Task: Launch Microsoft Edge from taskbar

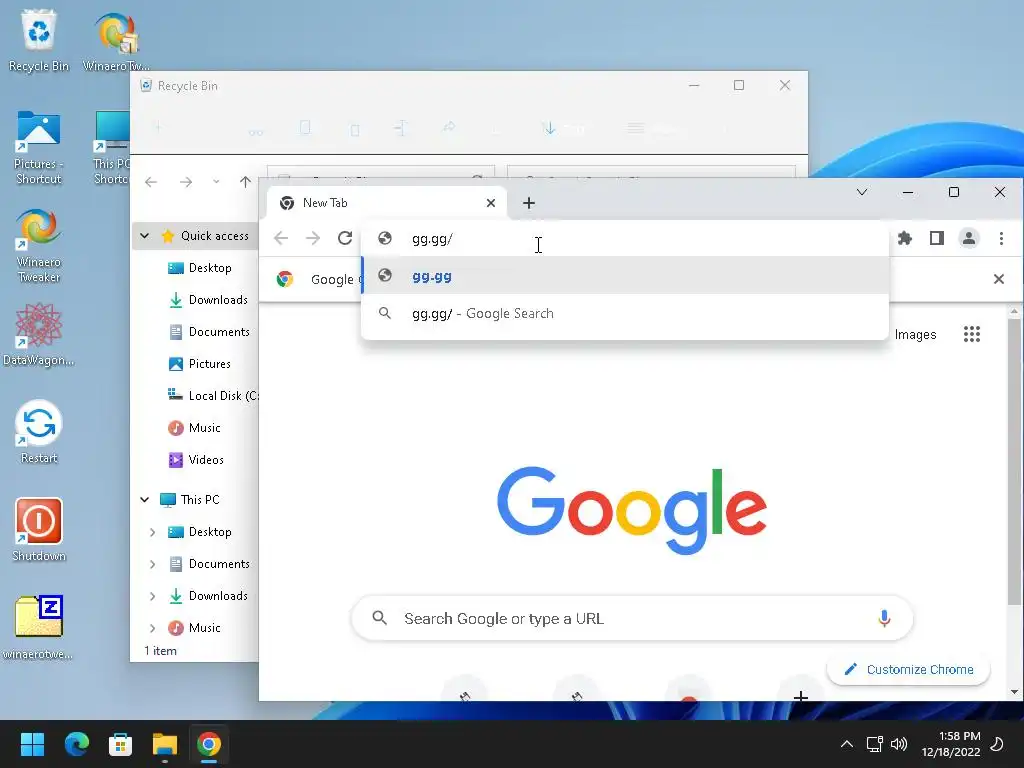Action: [x=76, y=744]
